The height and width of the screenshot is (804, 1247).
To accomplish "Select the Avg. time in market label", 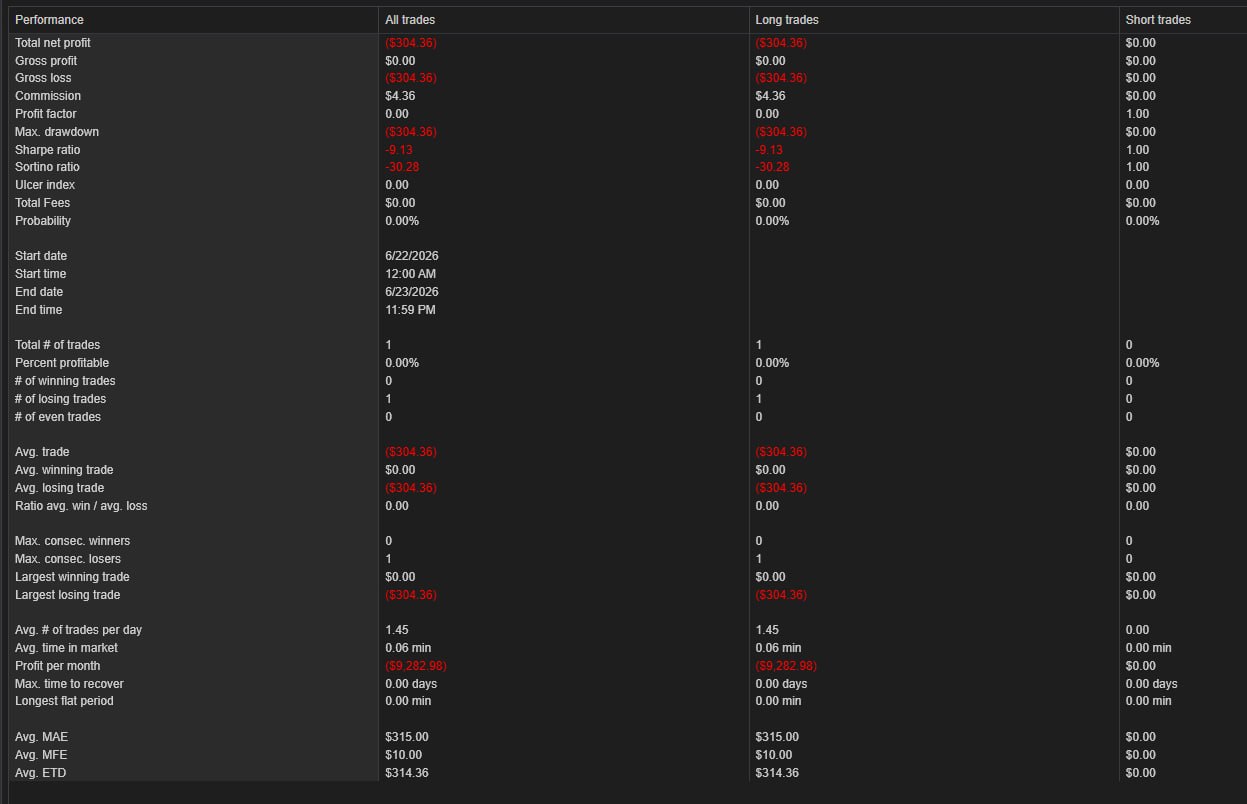I will coord(67,648).
